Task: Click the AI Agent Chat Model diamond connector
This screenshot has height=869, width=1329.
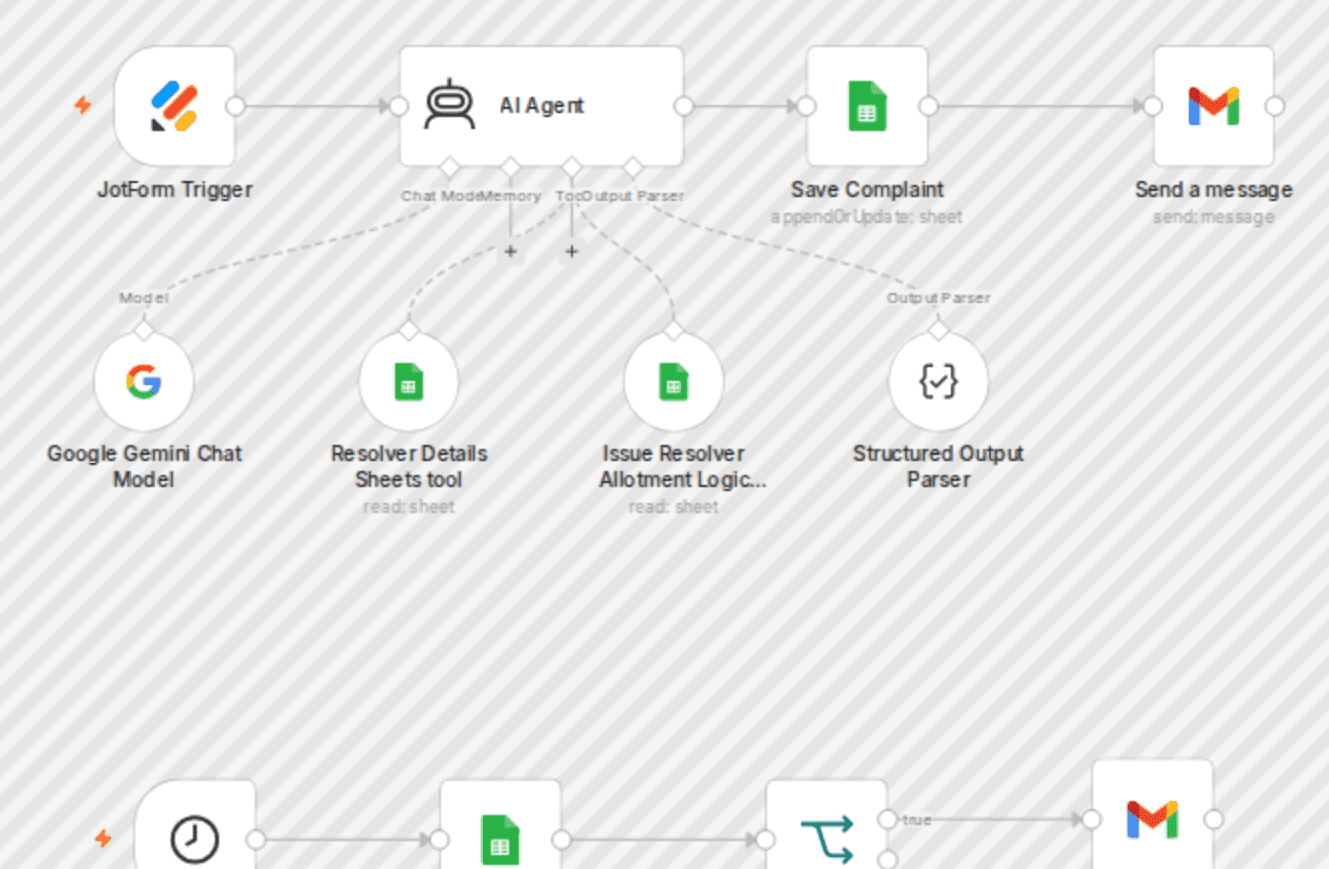Action: tap(449, 166)
